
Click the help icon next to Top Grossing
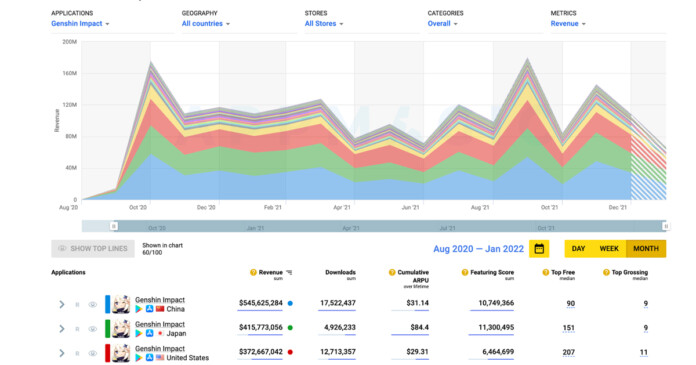click(x=606, y=272)
